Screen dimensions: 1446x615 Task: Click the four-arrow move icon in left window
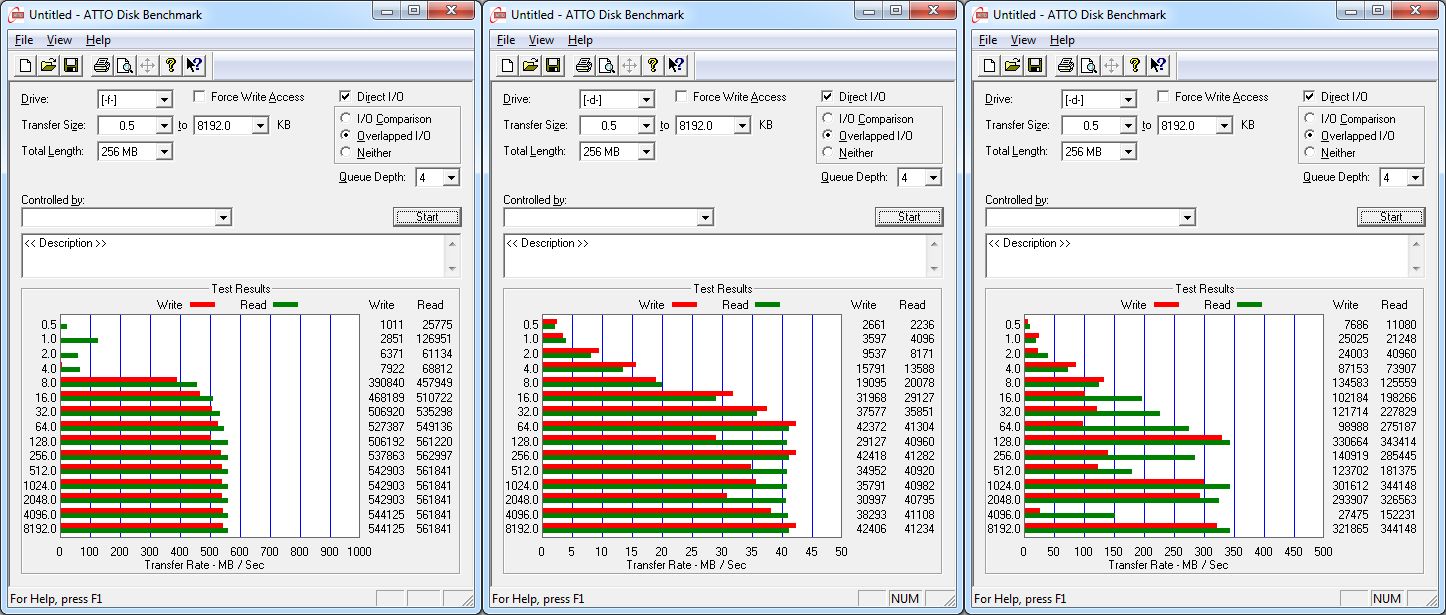pos(147,66)
